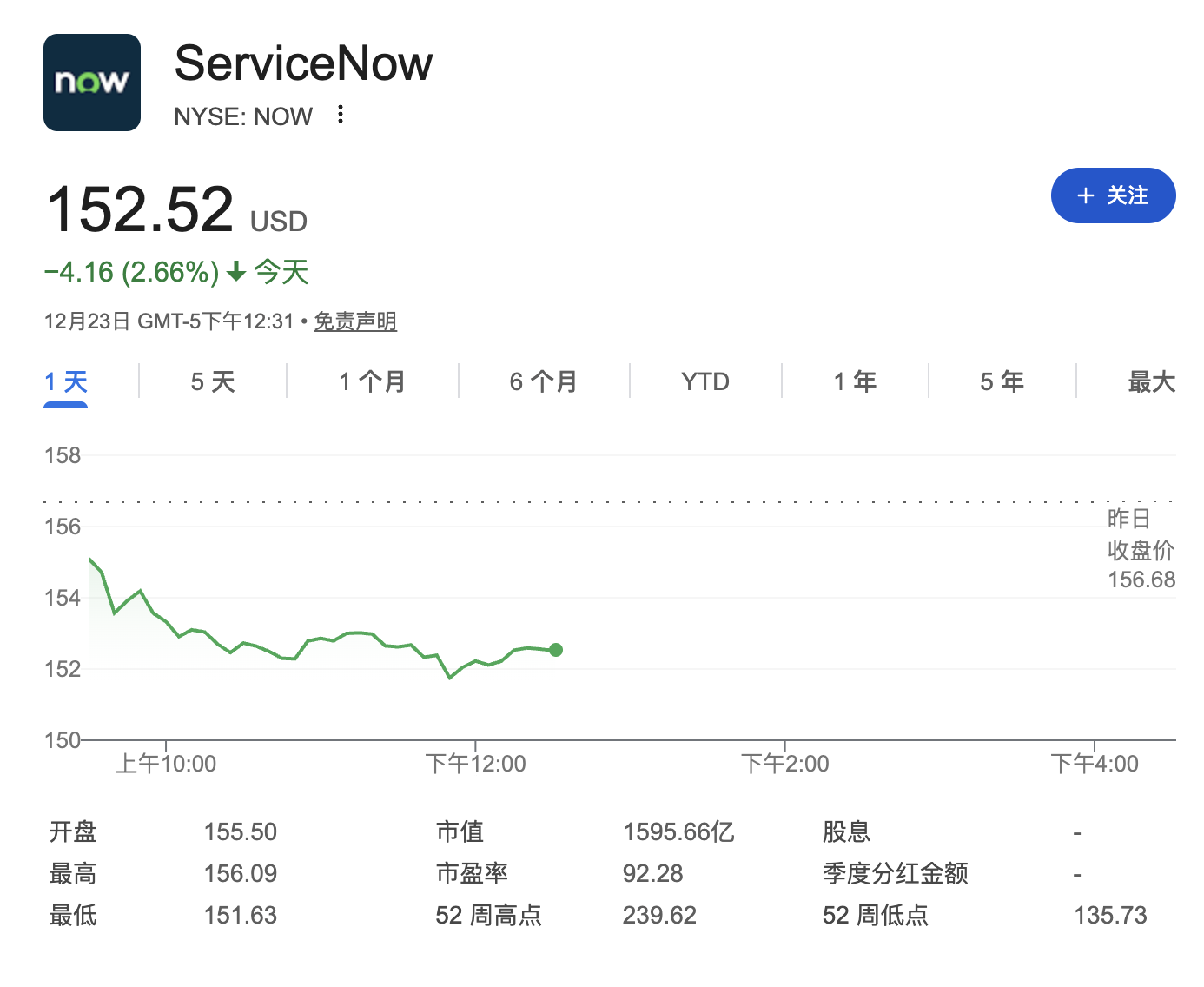Open the three-dot more options menu
This screenshot has width=1204, height=987.
(341, 115)
